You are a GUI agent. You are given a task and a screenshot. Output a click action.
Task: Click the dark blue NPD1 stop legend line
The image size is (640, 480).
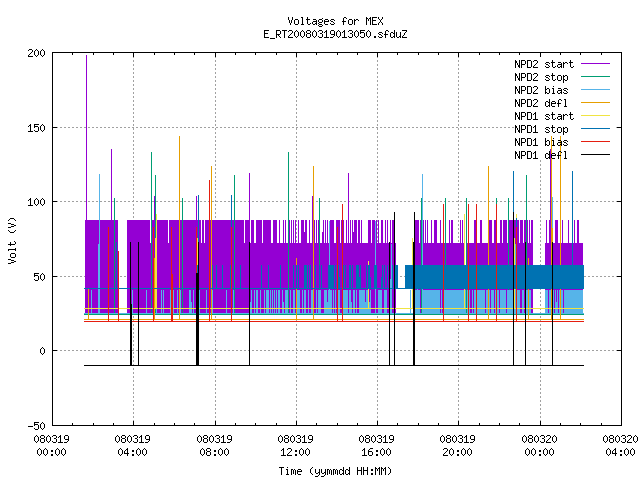coord(596,129)
